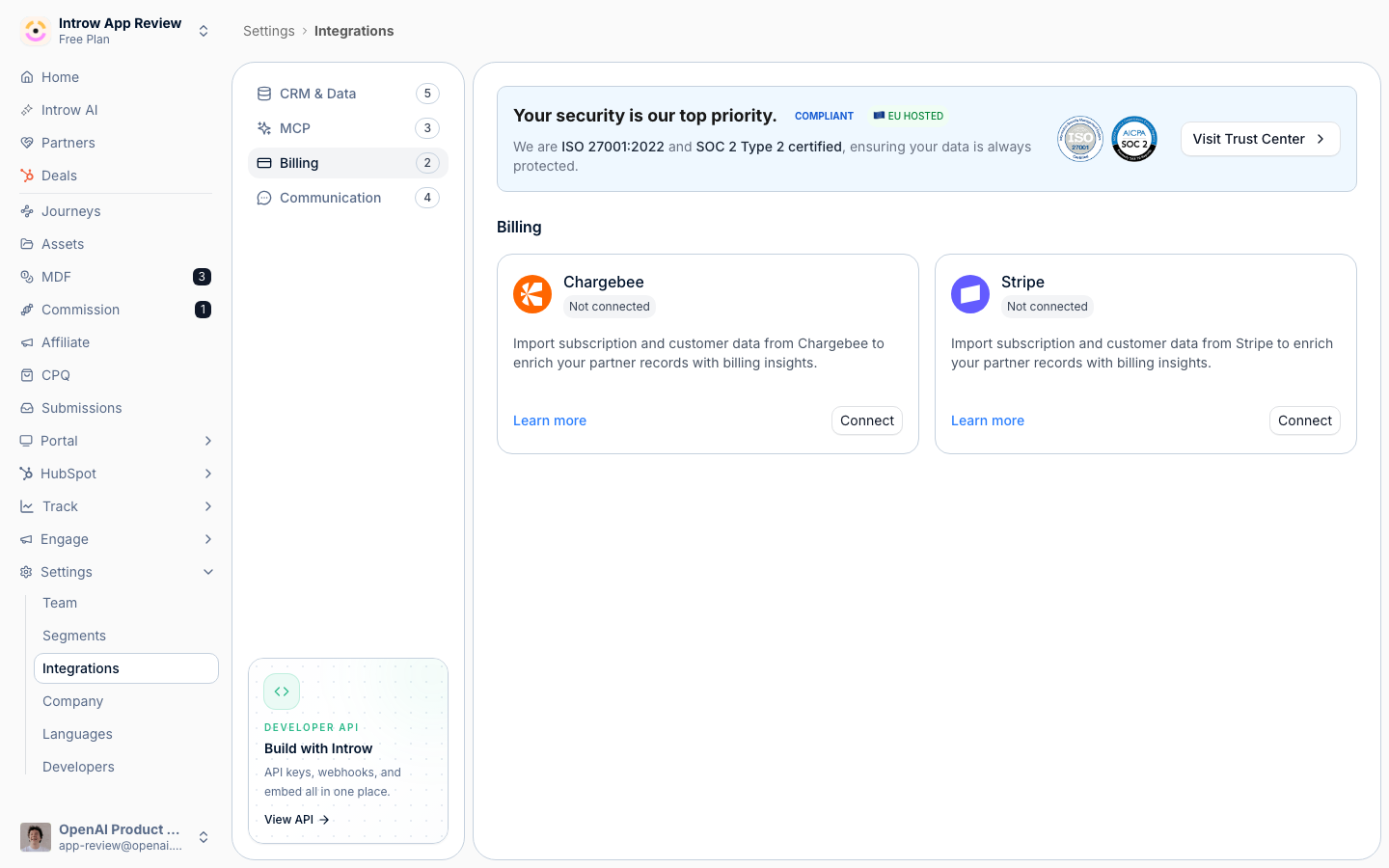
Task: Select the Communication integrations category
Action: [x=348, y=198]
